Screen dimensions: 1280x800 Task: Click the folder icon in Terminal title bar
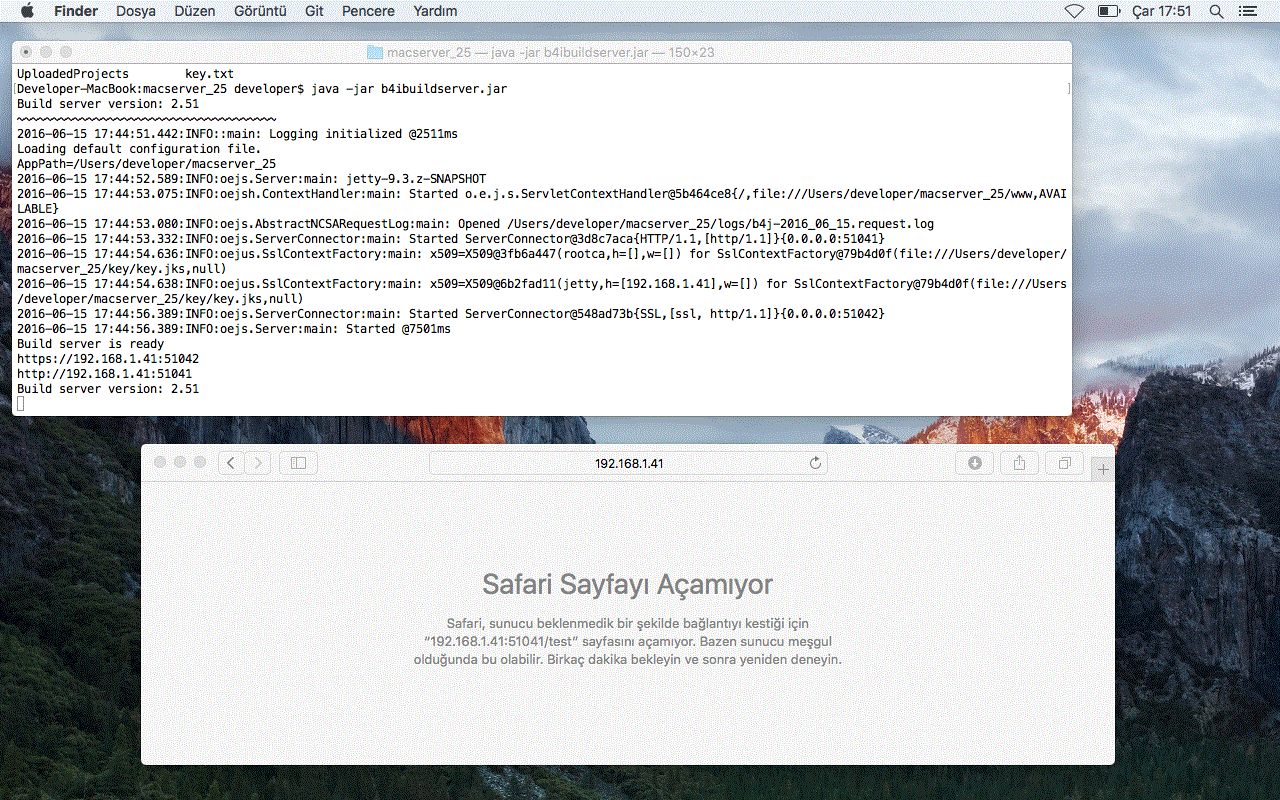375,52
